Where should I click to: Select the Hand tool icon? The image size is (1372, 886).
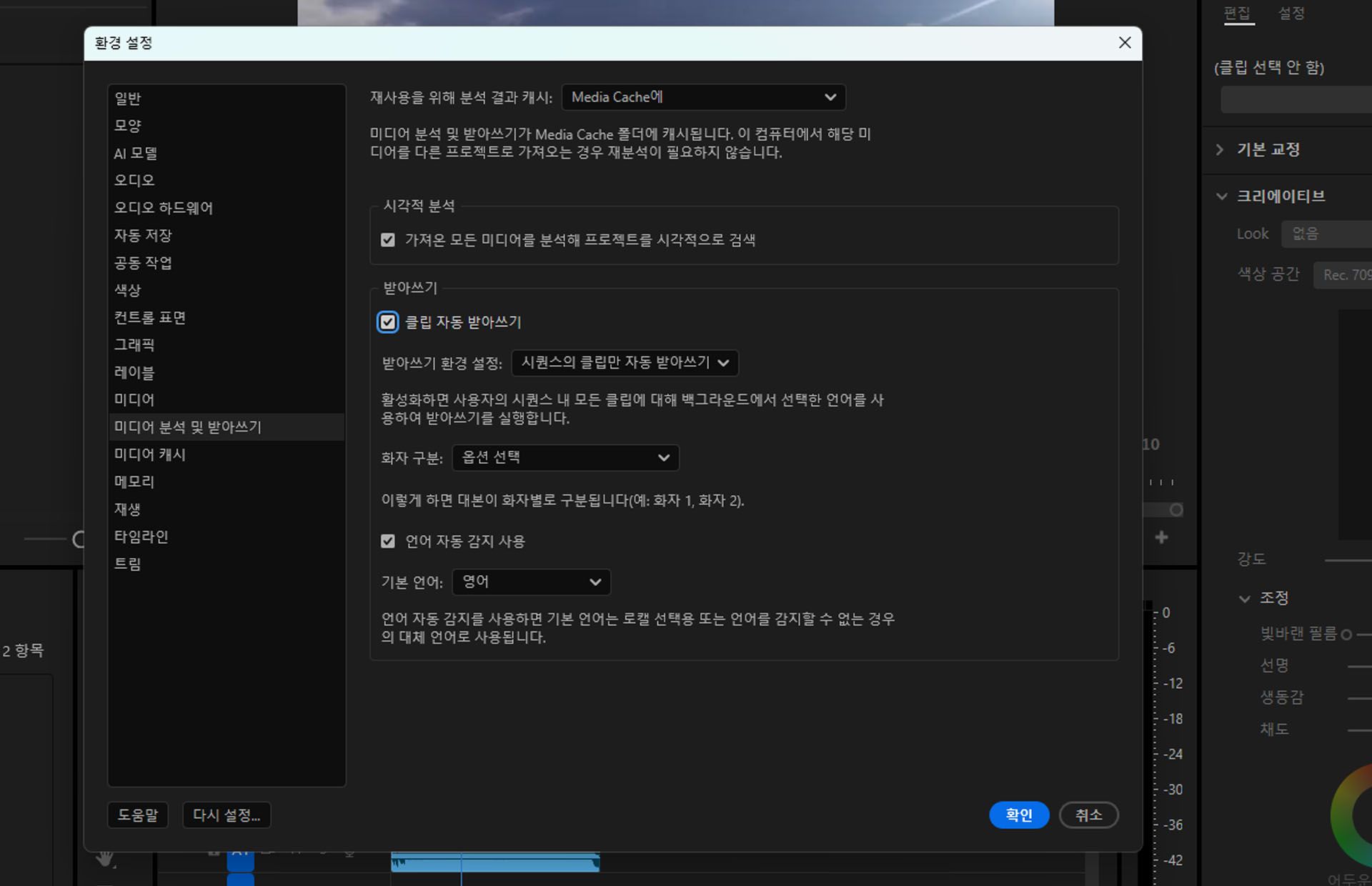[106, 859]
